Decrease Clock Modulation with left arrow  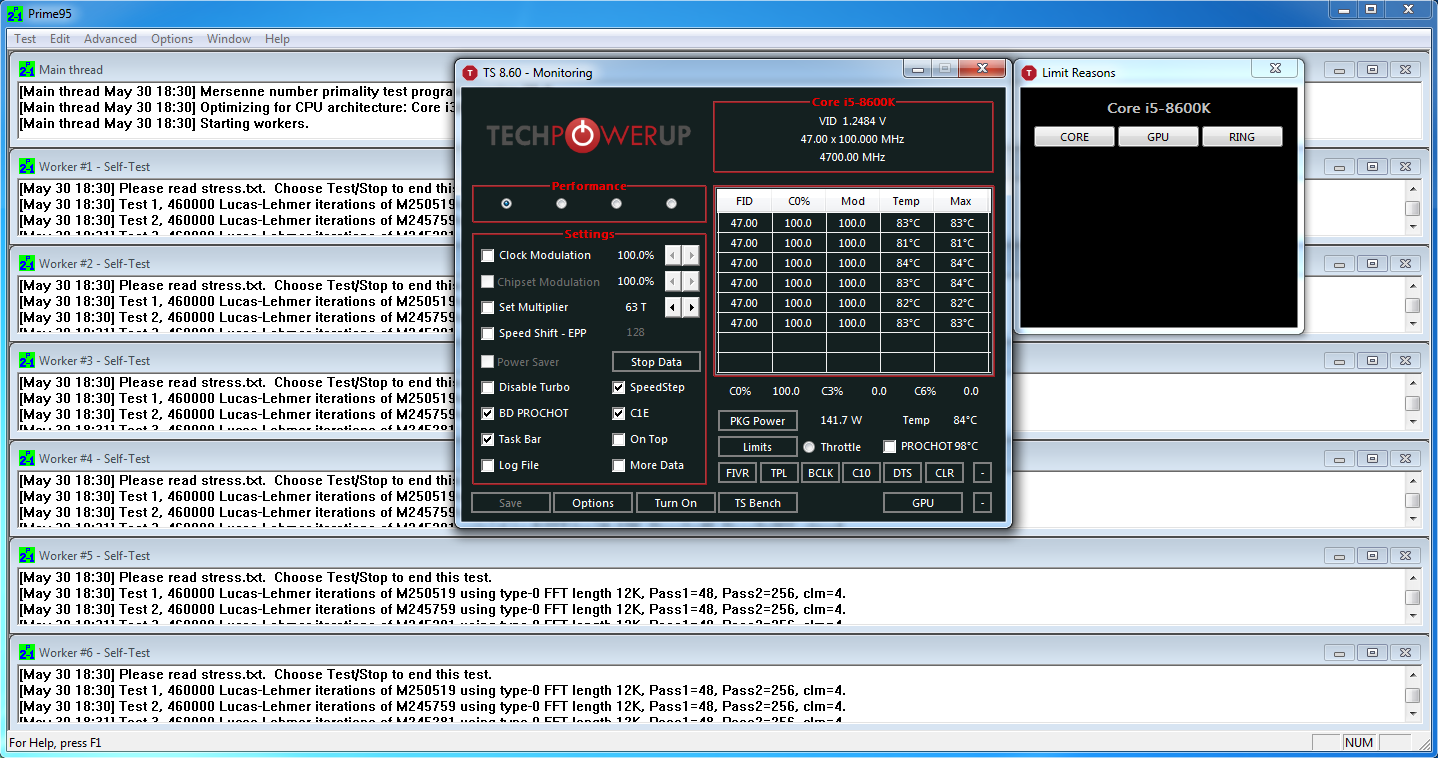[x=674, y=256]
